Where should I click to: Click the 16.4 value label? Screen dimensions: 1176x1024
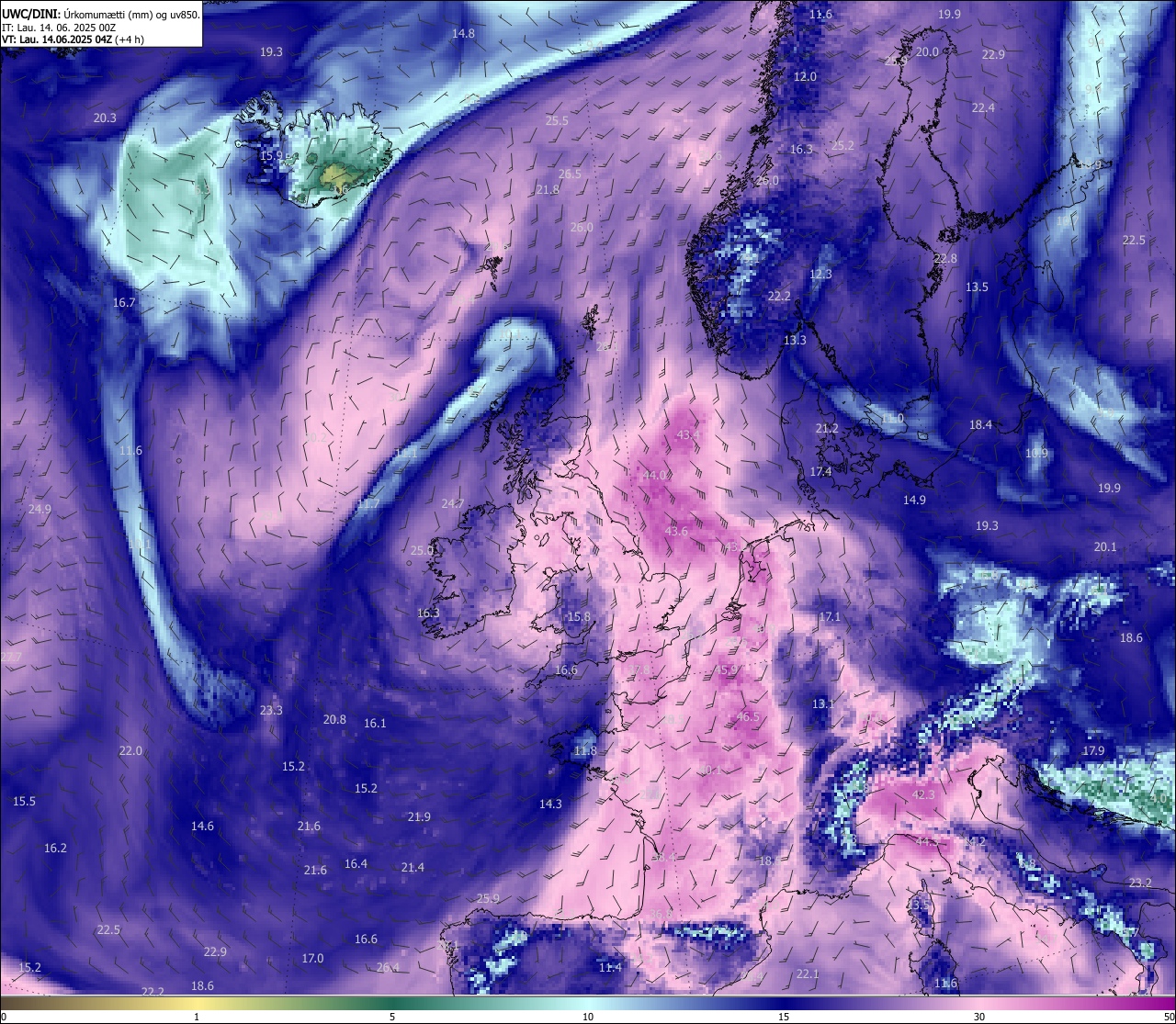coord(356,863)
